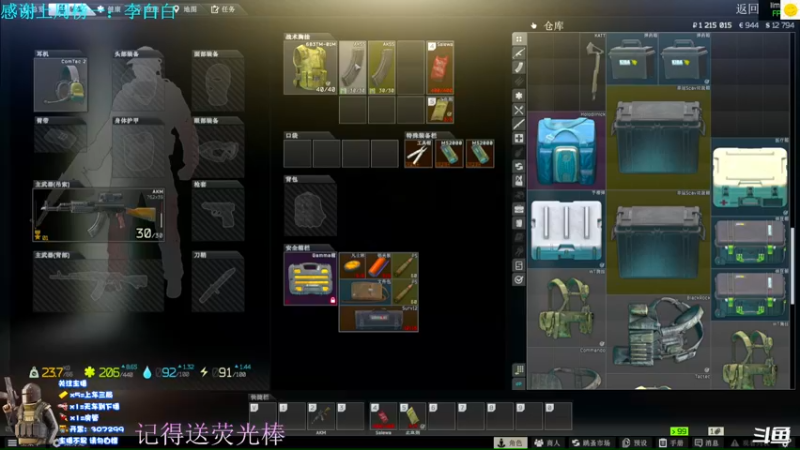Open the hamburger menu at bottom-left
Image resolution: width=800 pixels, height=450 pixels.
coord(12,443)
